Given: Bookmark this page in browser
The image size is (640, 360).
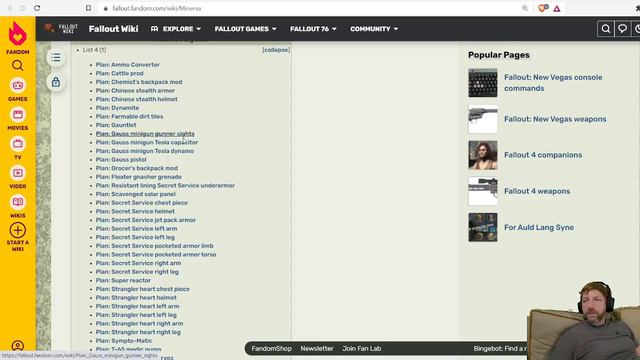Looking at the screenshot, I should pyautogui.click(x=89, y=8).
